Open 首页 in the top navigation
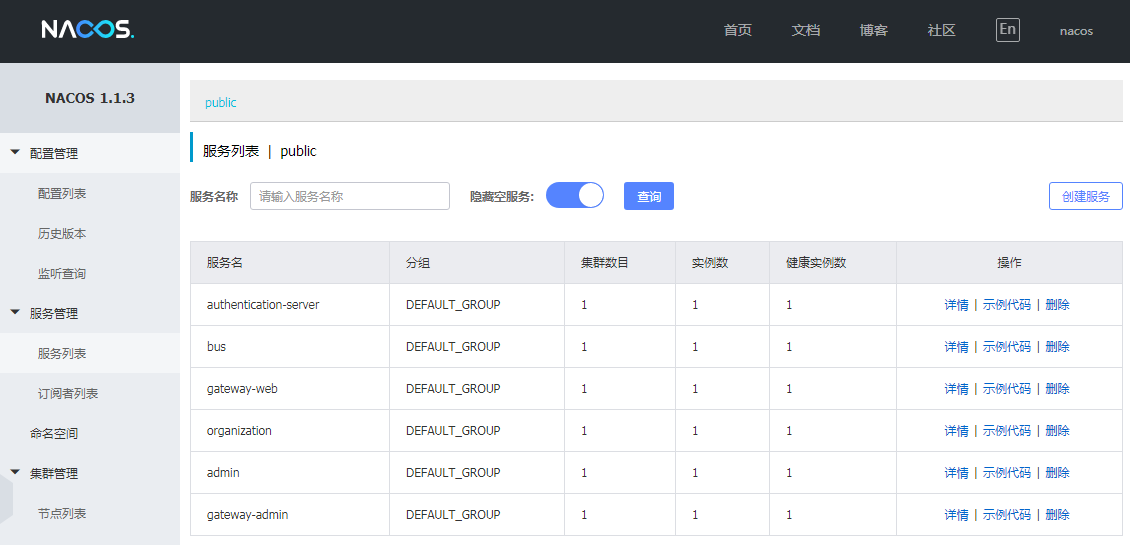 738,30
